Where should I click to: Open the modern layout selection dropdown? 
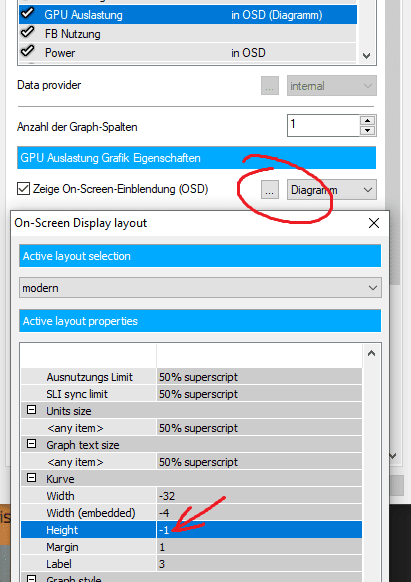tap(200, 288)
